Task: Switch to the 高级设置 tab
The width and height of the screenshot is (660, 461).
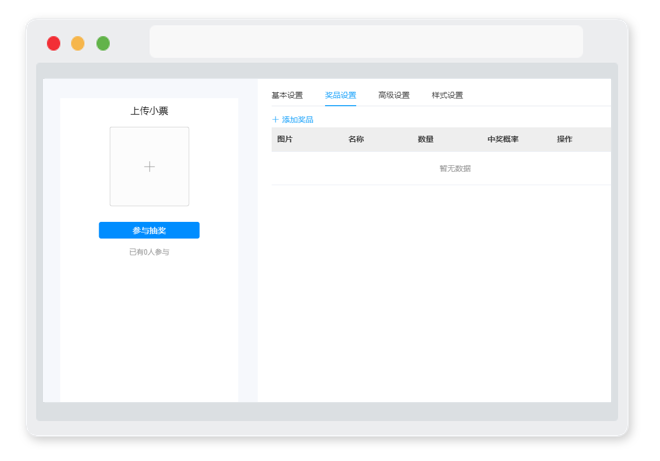Action: click(394, 95)
